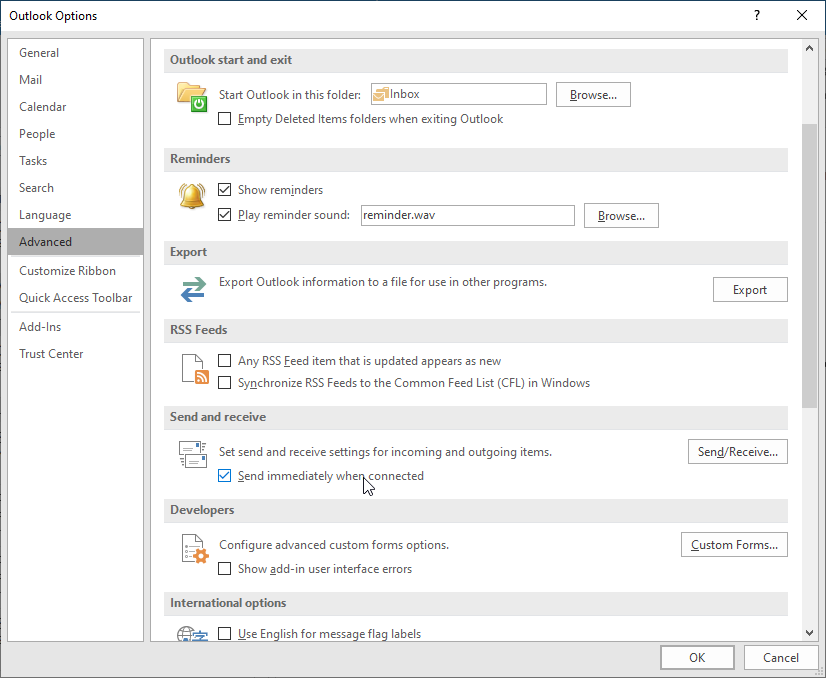Click the 'Developers' section heading
The width and height of the screenshot is (826, 678).
[x=202, y=510]
